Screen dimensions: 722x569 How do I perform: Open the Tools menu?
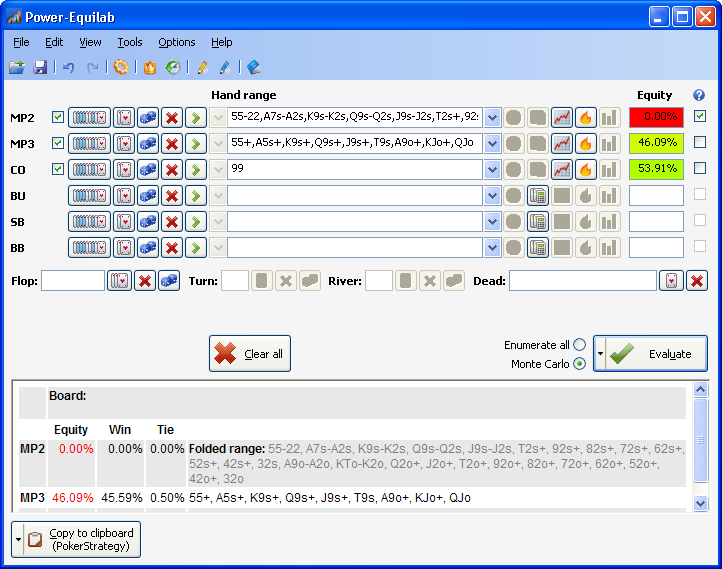(130, 42)
